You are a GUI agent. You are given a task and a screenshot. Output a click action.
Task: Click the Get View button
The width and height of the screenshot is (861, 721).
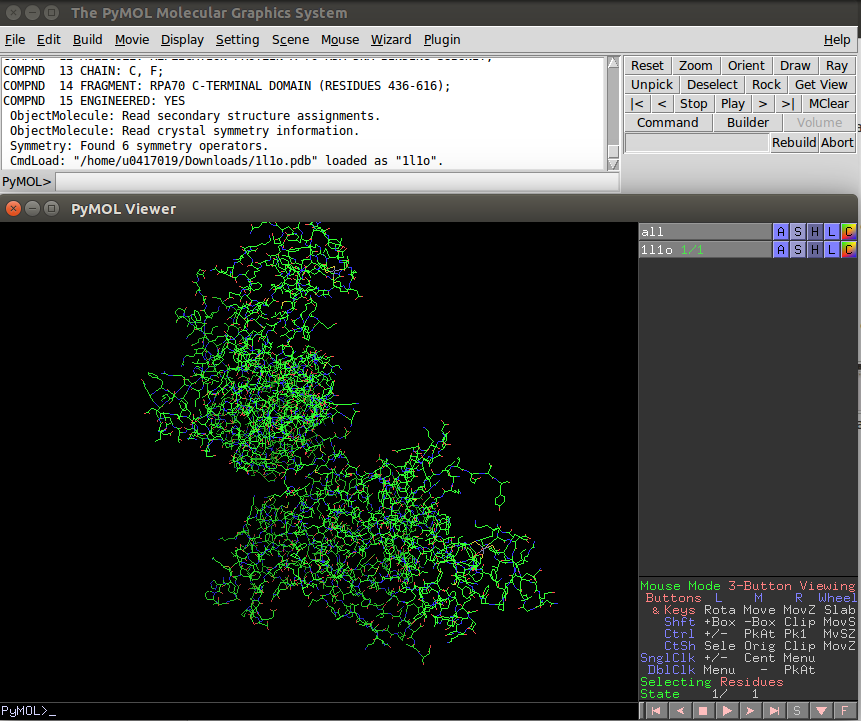[x=821, y=85]
